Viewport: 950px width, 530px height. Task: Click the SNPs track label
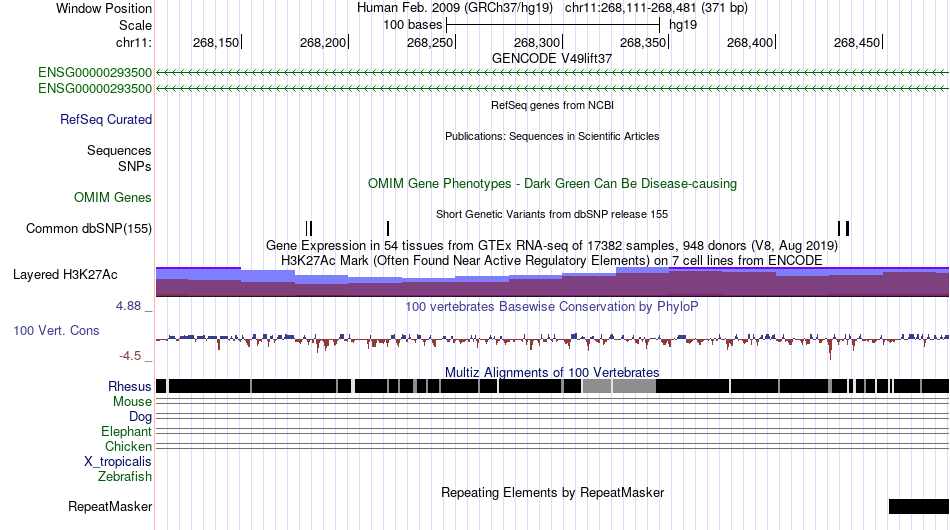(135, 166)
